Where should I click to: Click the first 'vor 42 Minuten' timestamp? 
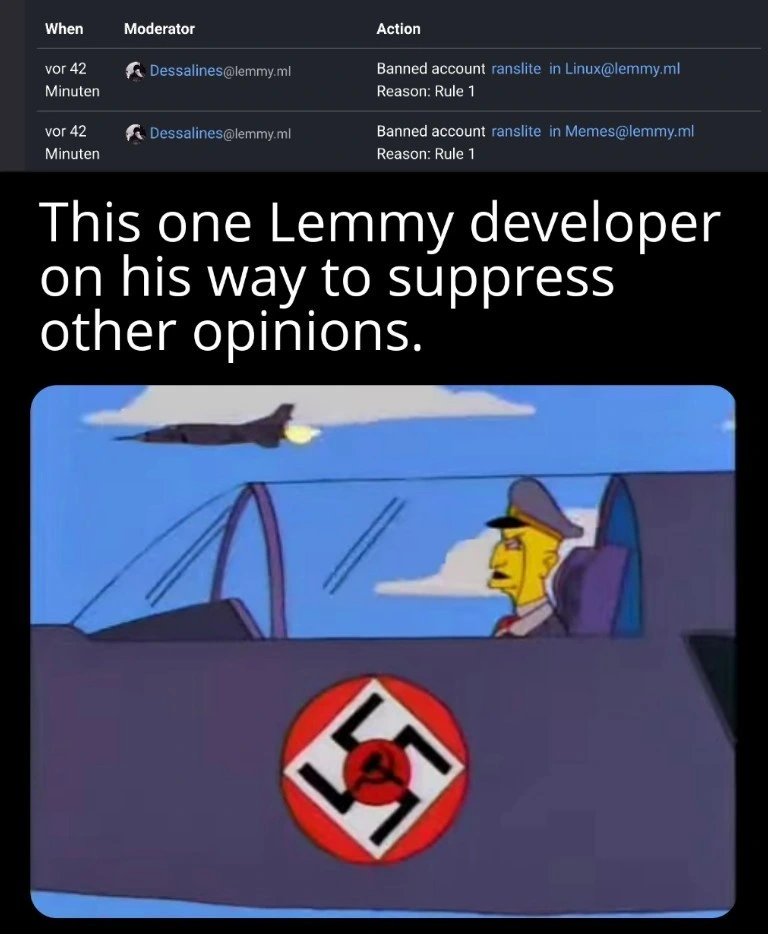tap(72, 80)
